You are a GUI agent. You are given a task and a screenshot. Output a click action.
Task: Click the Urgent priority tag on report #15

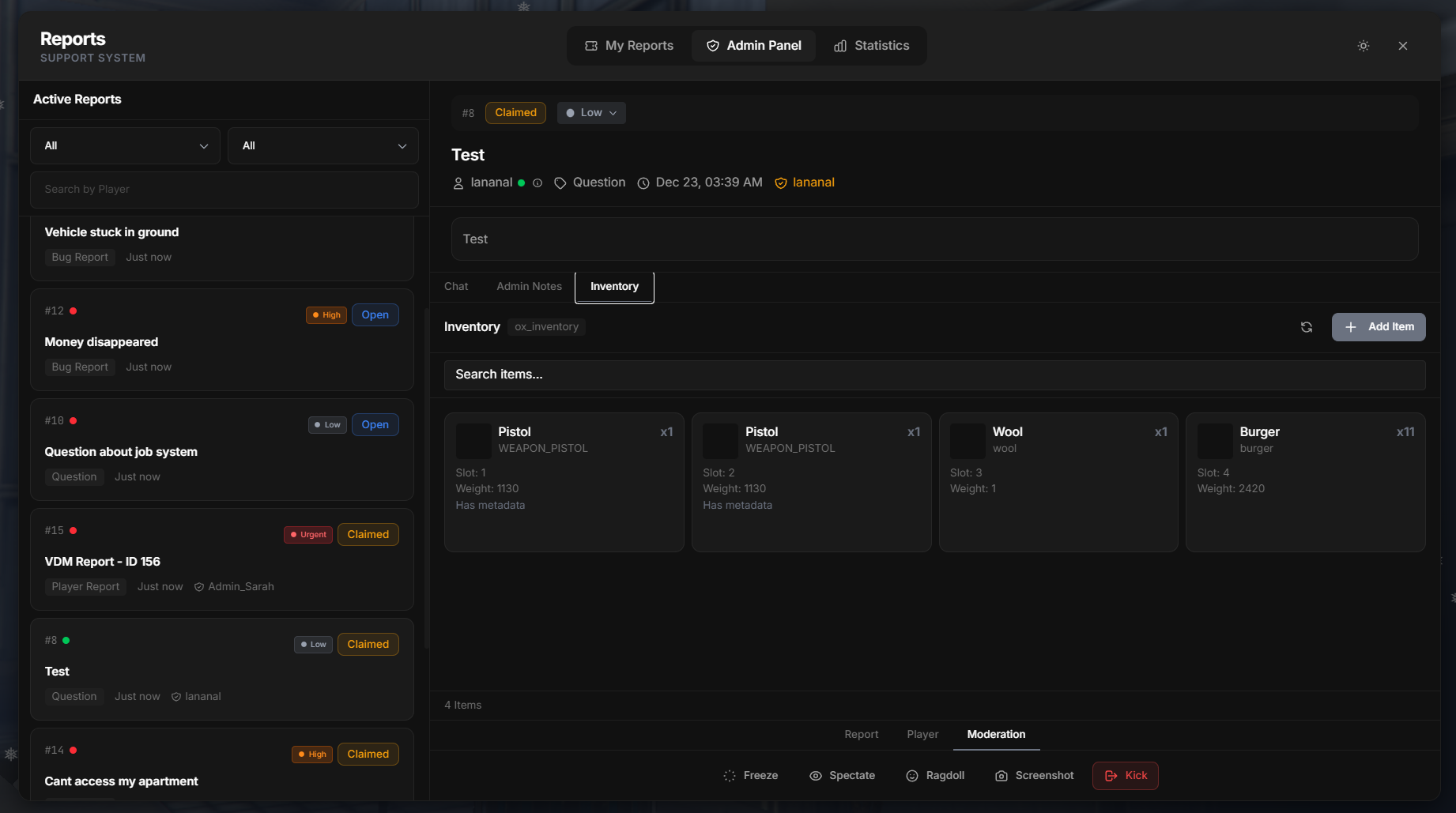point(308,534)
